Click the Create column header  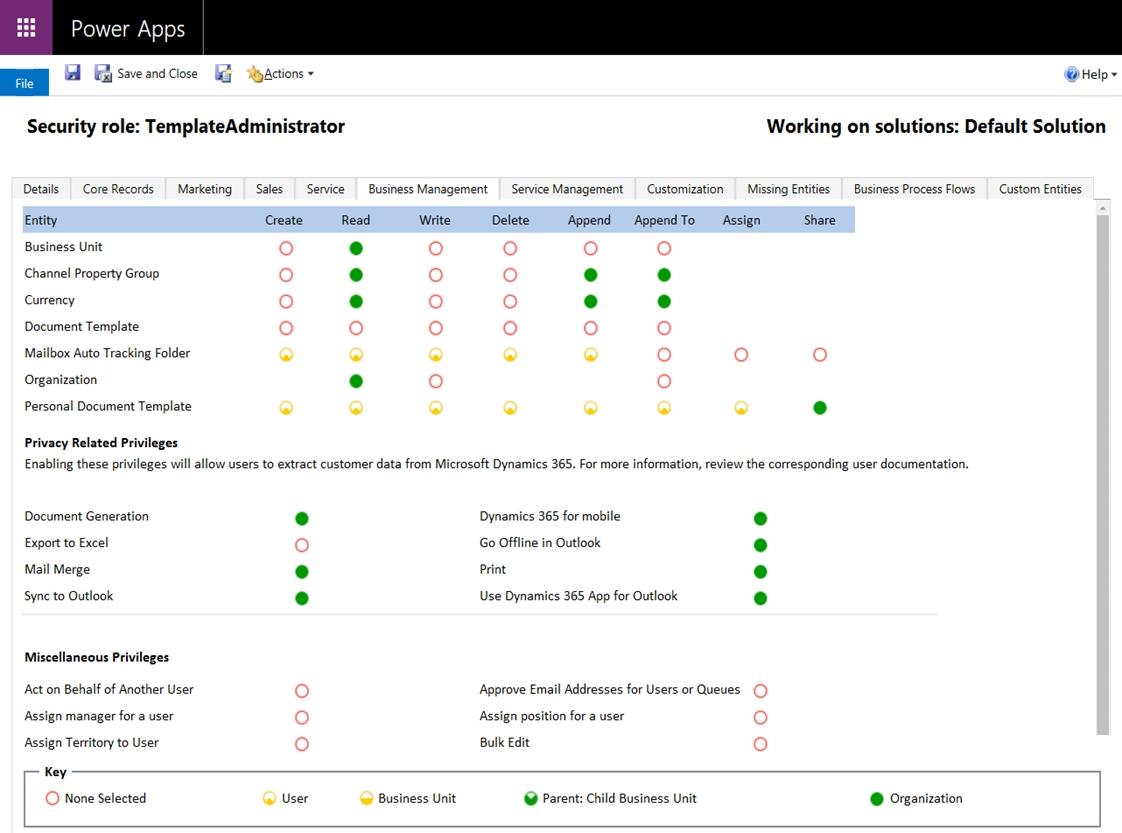click(283, 220)
